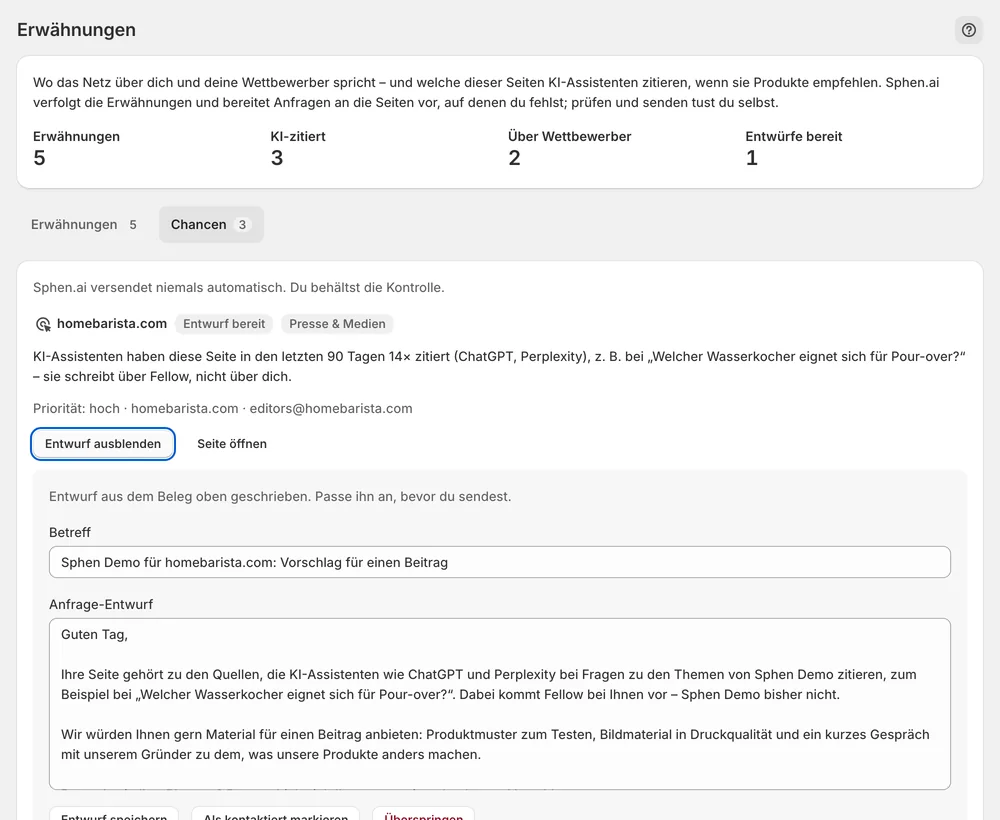Screen dimensions: 1000x820
Task: Click into the Anfrage-Entwurf text area
Action: 500,704
